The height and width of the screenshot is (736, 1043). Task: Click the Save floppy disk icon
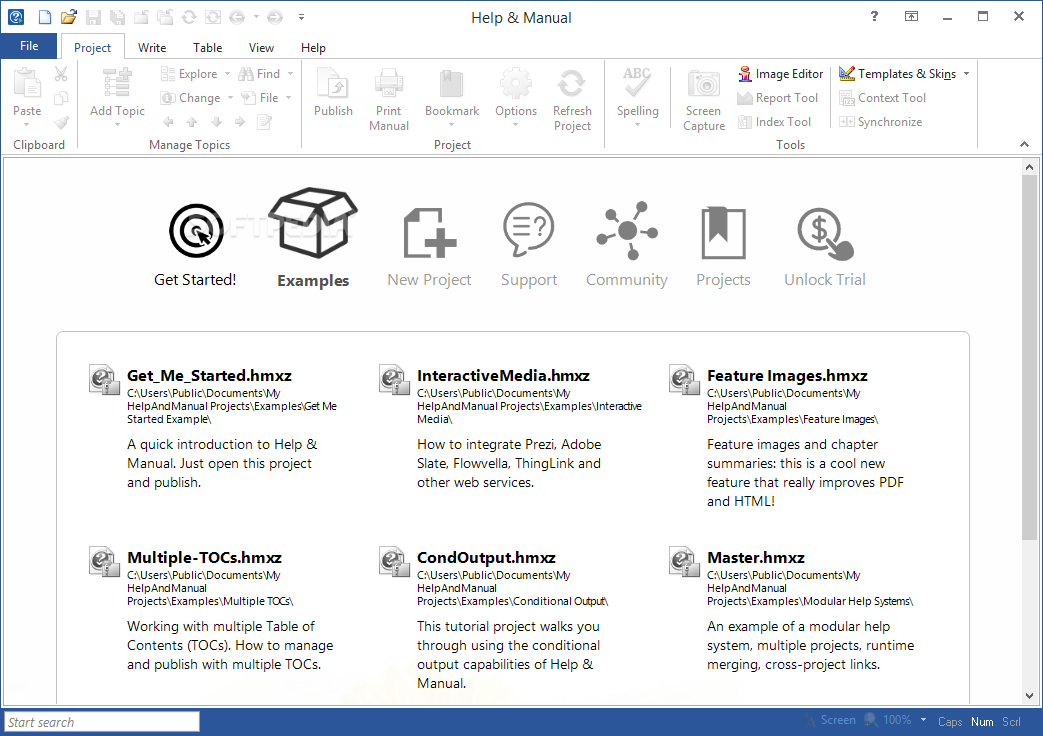pyautogui.click(x=93, y=17)
